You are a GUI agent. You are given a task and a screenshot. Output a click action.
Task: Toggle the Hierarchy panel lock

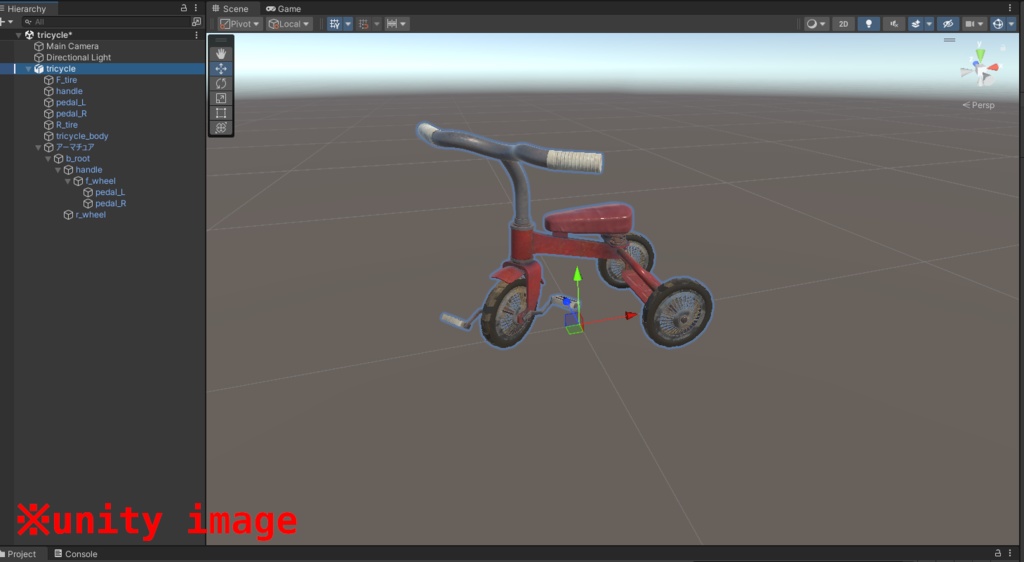pyautogui.click(x=184, y=8)
